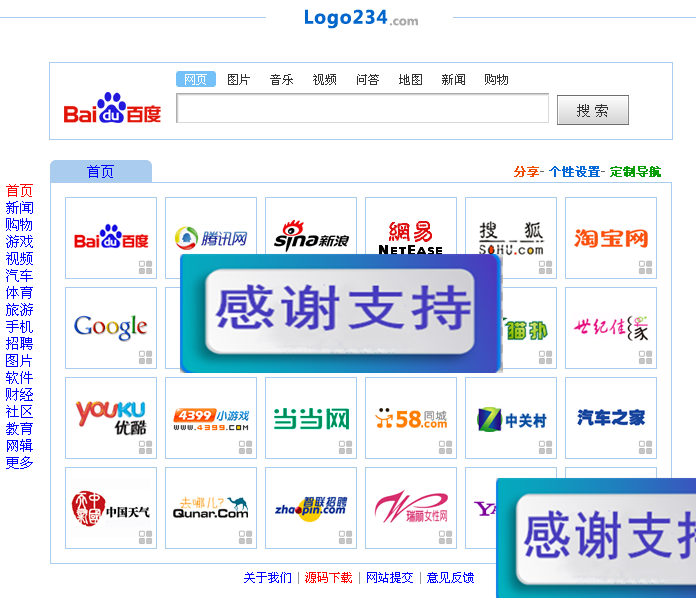
Task: Click the small grid icon on the Baidu tile
Action: (x=145, y=267)
